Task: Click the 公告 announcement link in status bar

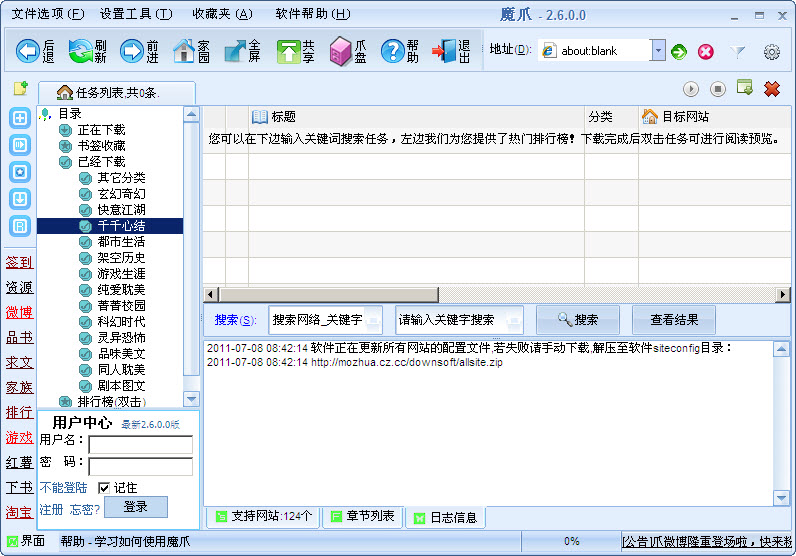Action: point(707,542)
